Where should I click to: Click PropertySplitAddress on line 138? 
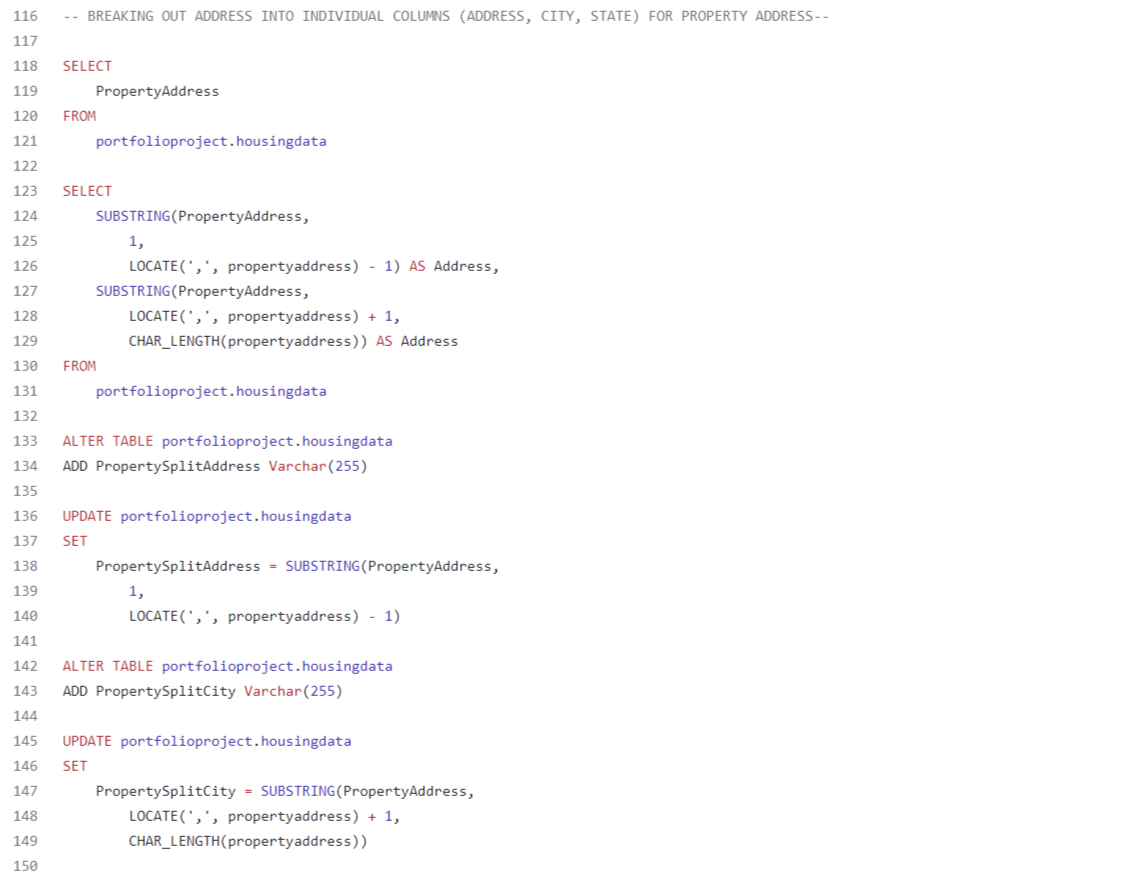[178, 566]
